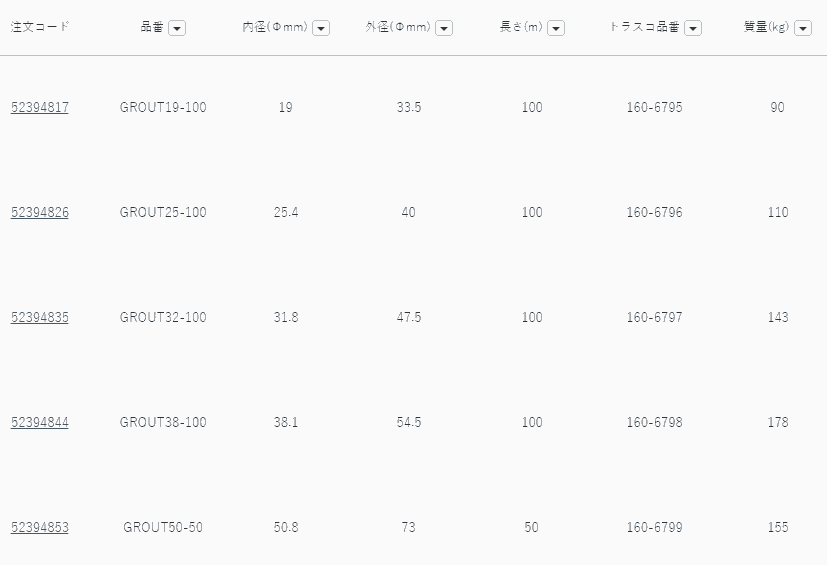827x565 pixels.
Task: Select the GROUT32-100 part number cell
Action: (x=163, y=317)
